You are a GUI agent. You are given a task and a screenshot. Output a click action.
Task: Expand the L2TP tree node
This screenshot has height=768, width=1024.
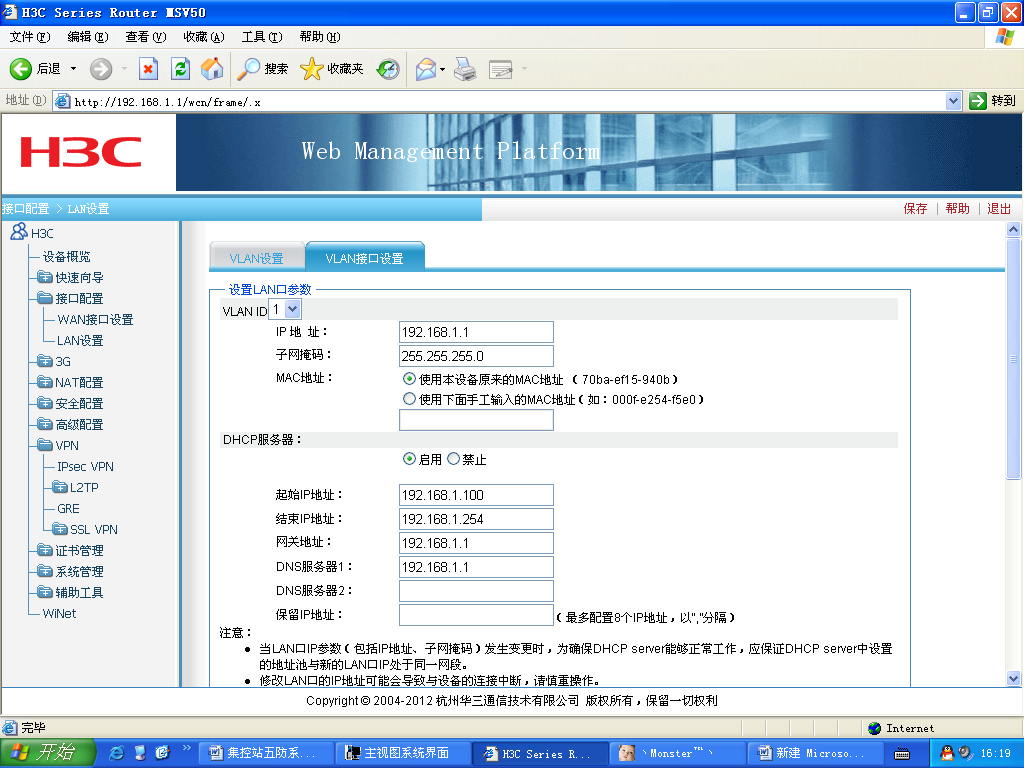click(60, 488)
